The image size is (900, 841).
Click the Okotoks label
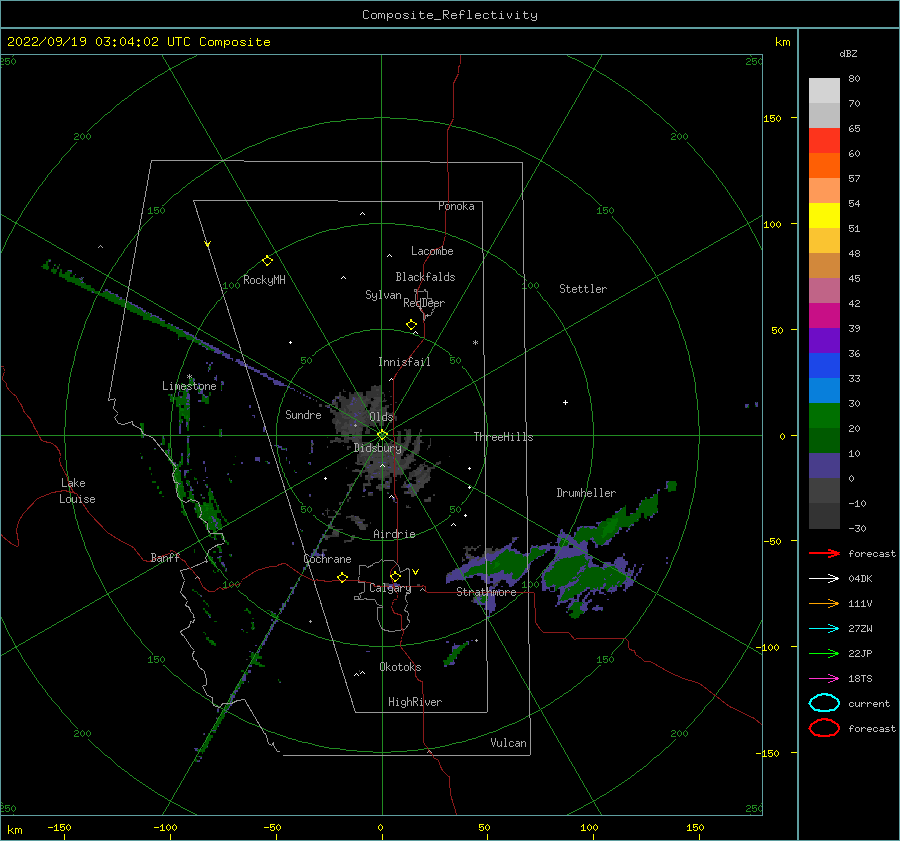click(400, 667)
